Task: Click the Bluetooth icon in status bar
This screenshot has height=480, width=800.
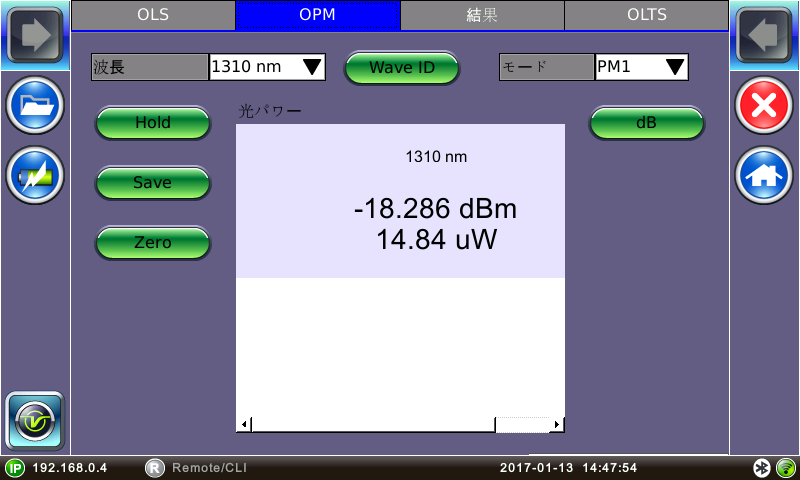Action: coord(762,468)
